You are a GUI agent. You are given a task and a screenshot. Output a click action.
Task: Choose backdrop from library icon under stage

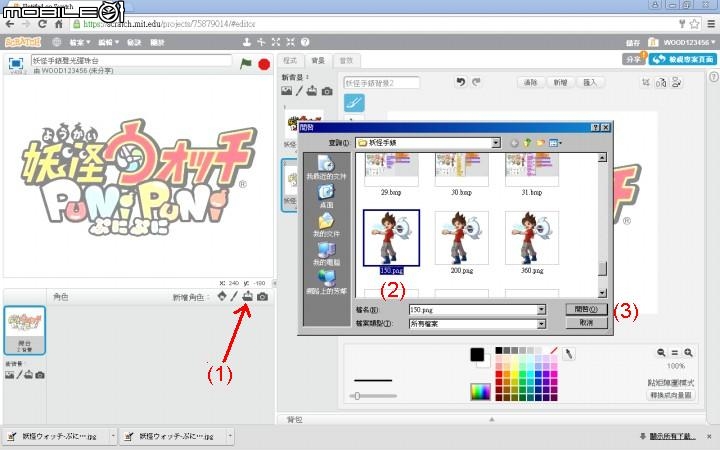click(9, 375)
